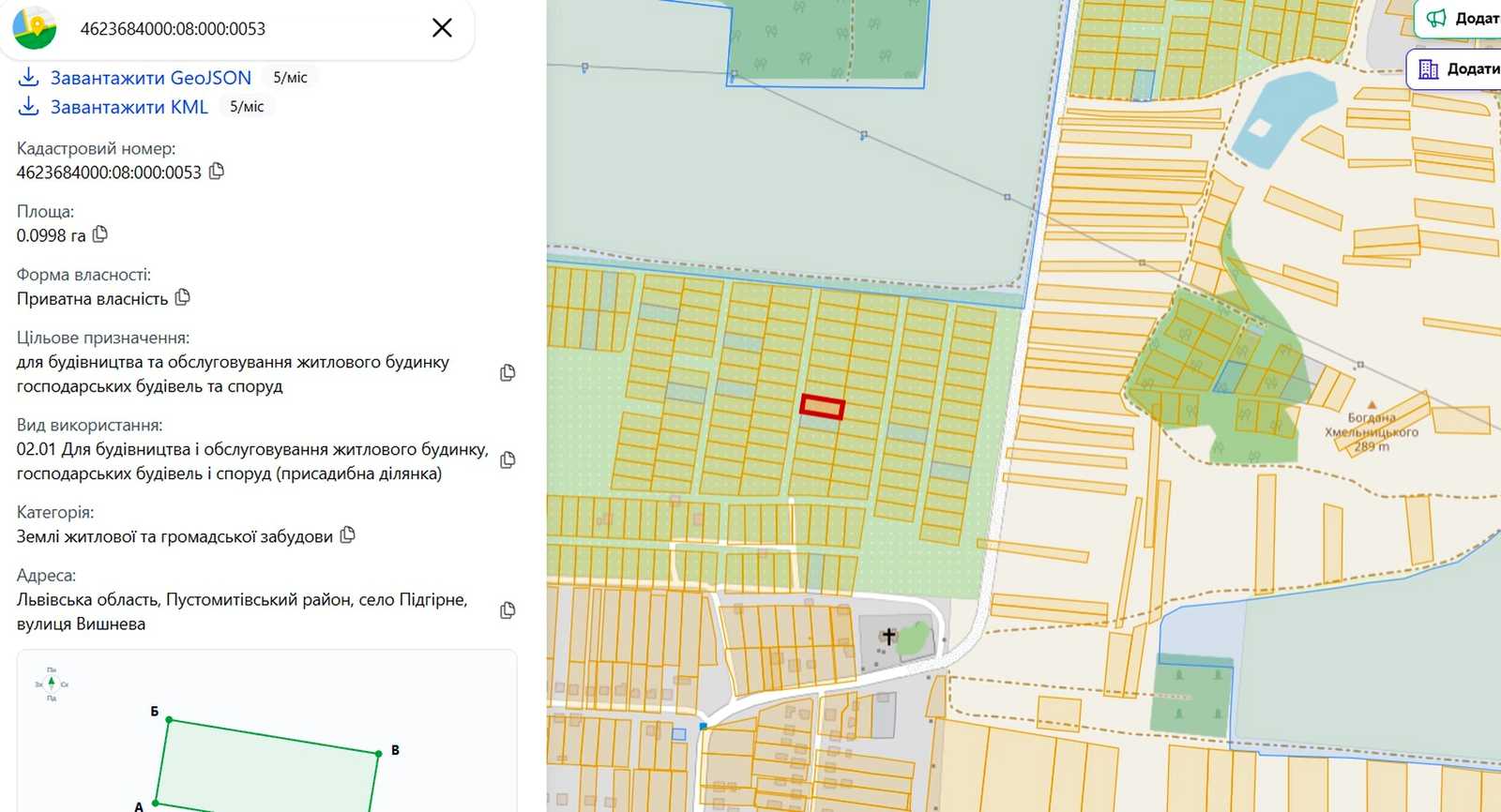Click the 0.0998 га area value
The width and height of the screenshot is (1501, 812).
51,235
